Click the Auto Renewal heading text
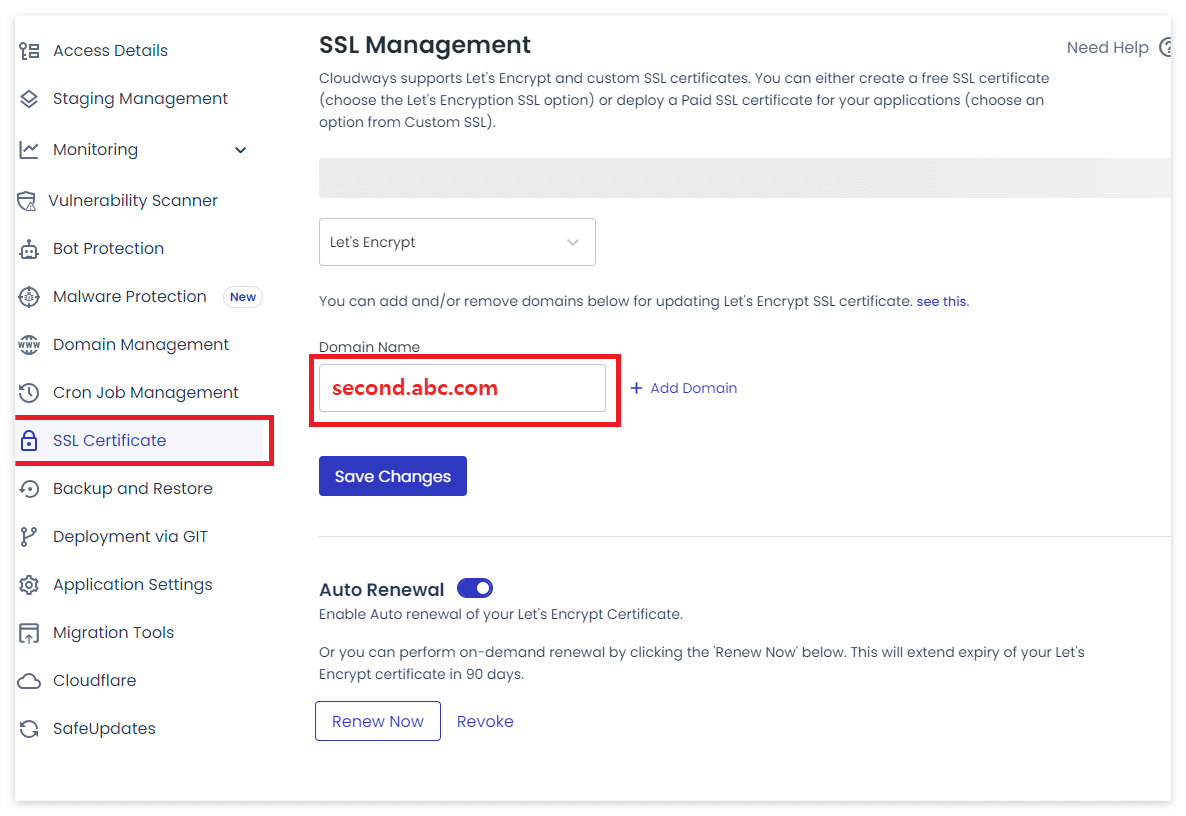This screenshot has width=1186, height=816. [x=381, y=590]
